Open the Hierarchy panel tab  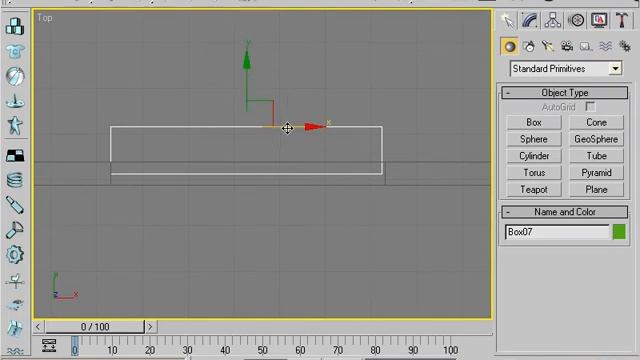pos(553,20)
